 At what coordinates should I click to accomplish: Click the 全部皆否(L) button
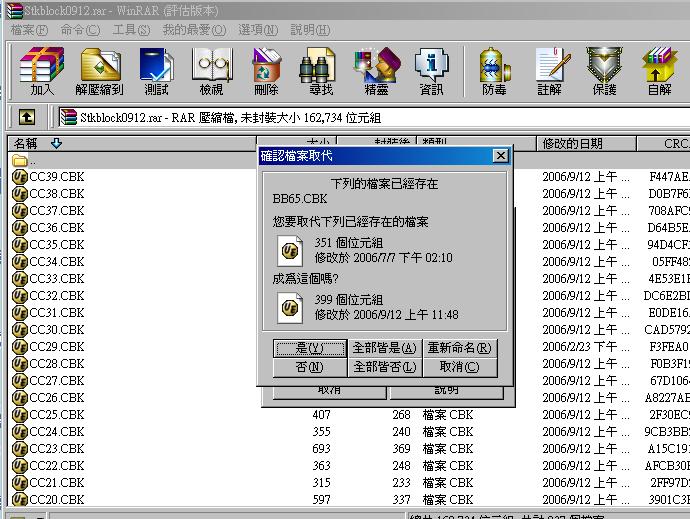(385, 367)
